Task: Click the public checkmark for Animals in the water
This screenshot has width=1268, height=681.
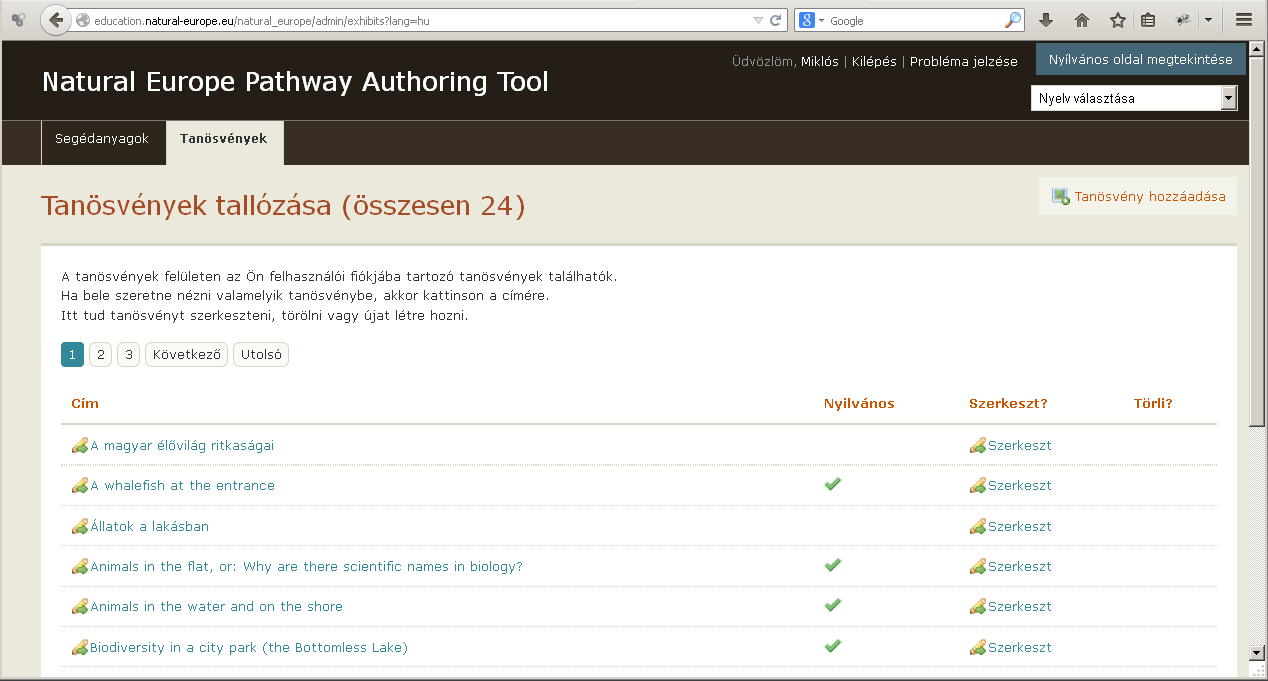Action: [x=832, y=605]
